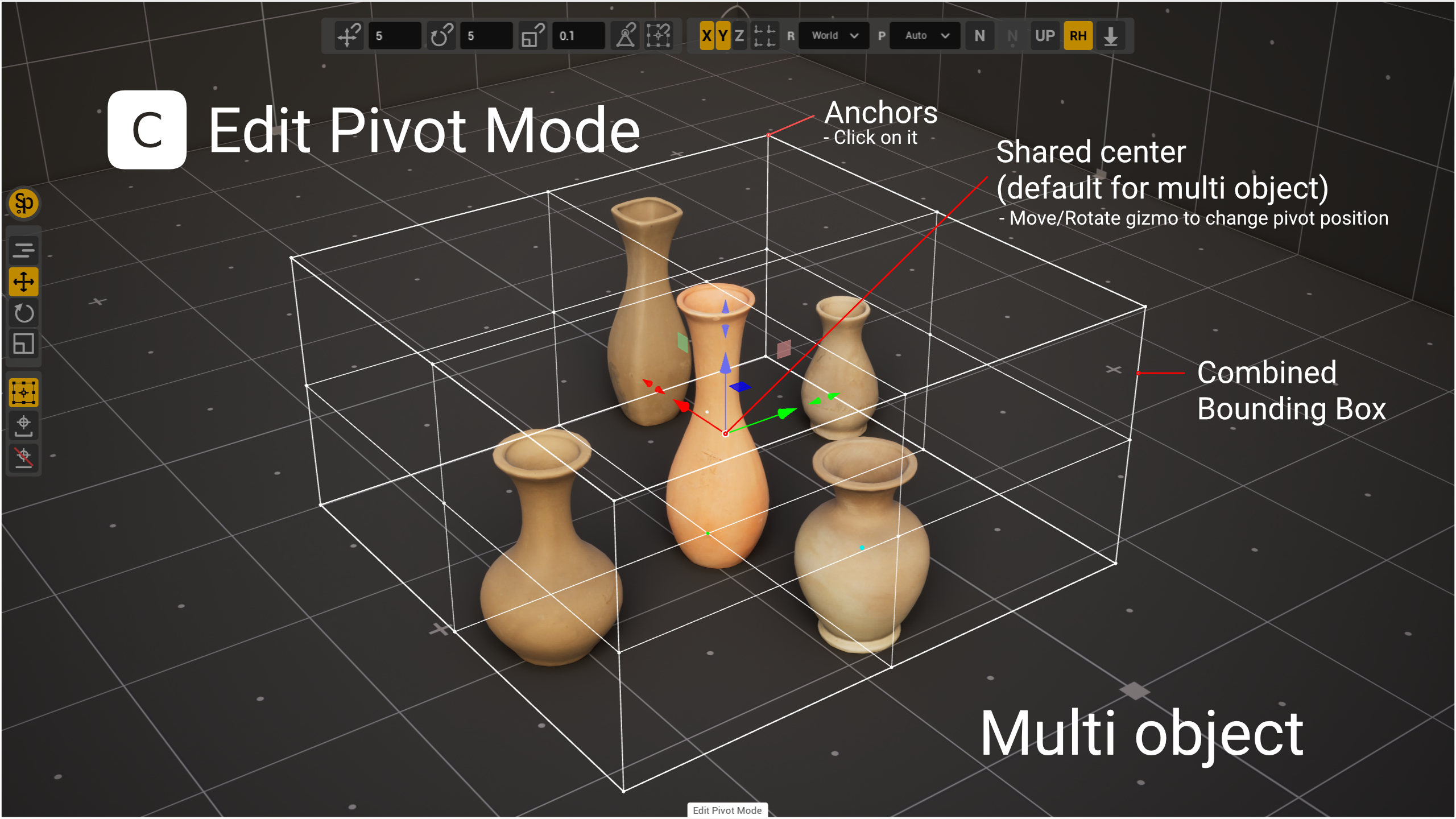The image size is (1456, 819).
Task: Toggle the Y axis button
Action: (x=723, y=36)
